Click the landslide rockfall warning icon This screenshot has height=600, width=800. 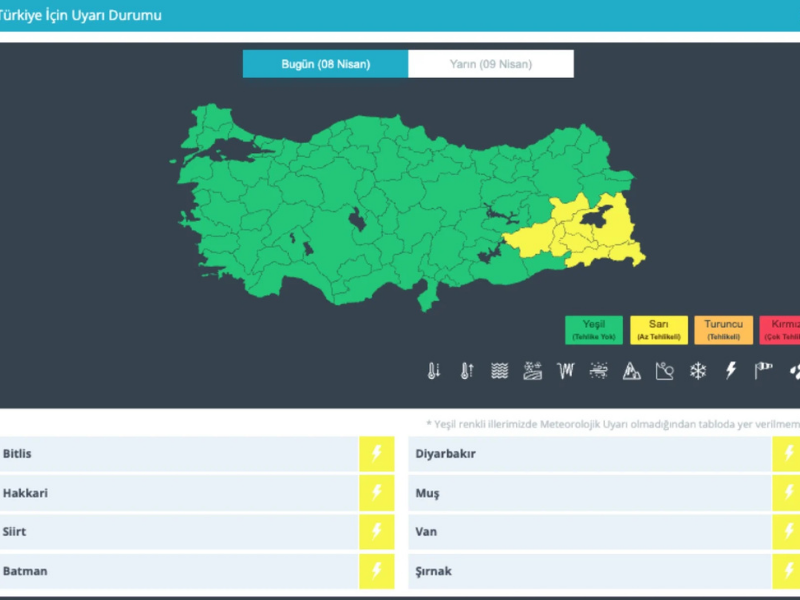[665, 371]
